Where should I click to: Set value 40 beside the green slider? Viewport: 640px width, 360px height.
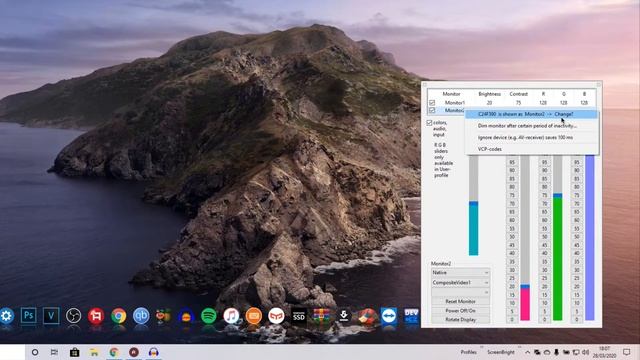(x=544, y=253)
